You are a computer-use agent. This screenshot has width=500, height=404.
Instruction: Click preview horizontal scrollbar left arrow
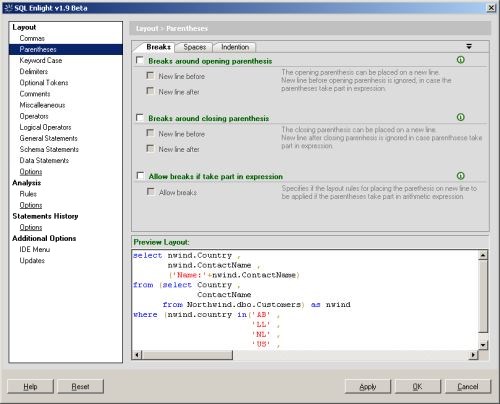[x=137, y=355]
